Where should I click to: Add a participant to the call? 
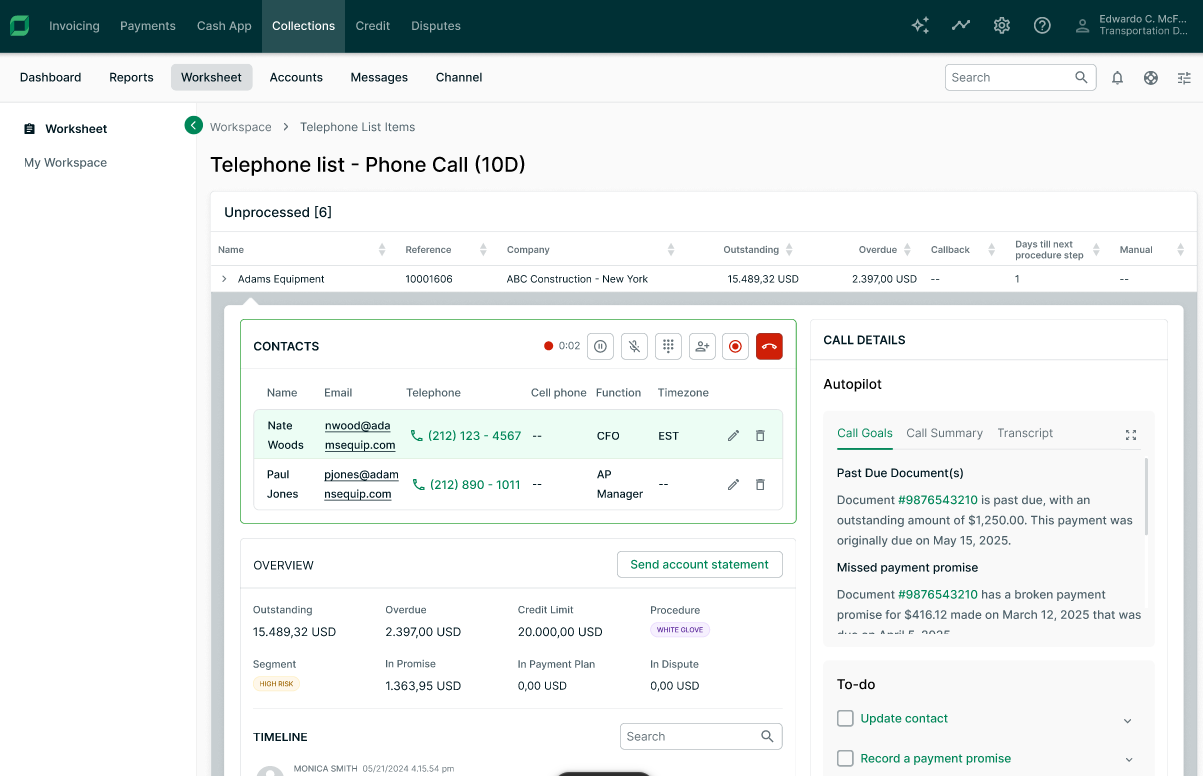coord(702,346)
